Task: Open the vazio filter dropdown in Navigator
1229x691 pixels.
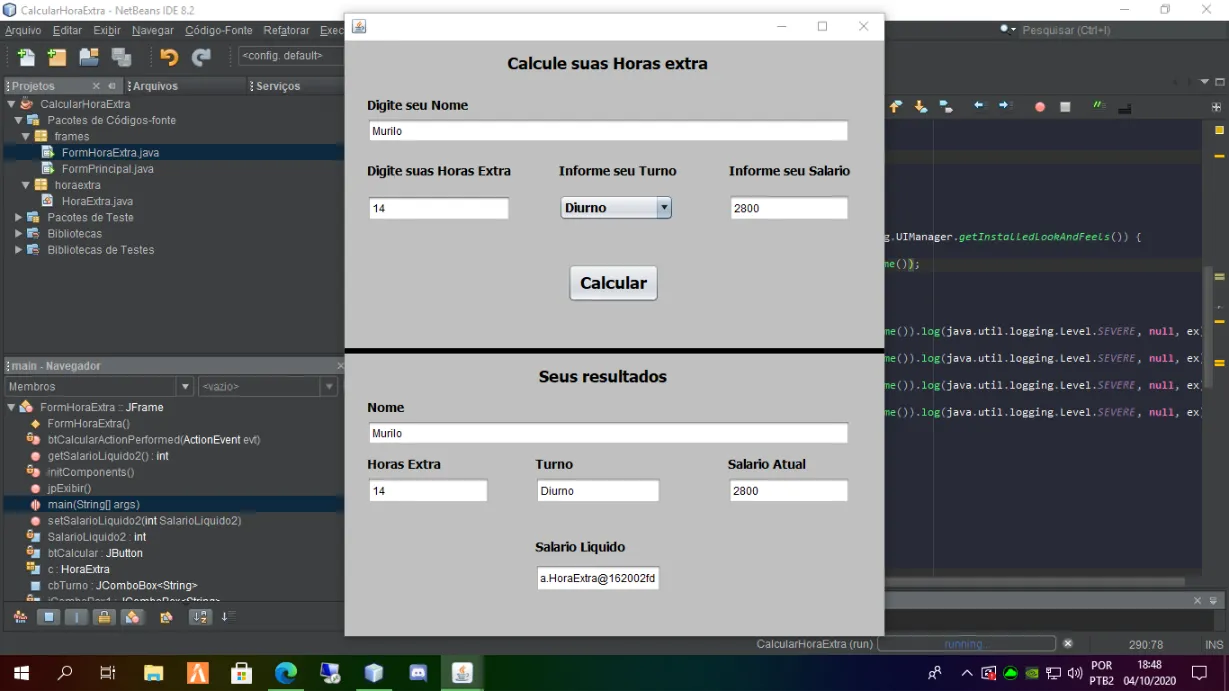Action: click(268, 386)
